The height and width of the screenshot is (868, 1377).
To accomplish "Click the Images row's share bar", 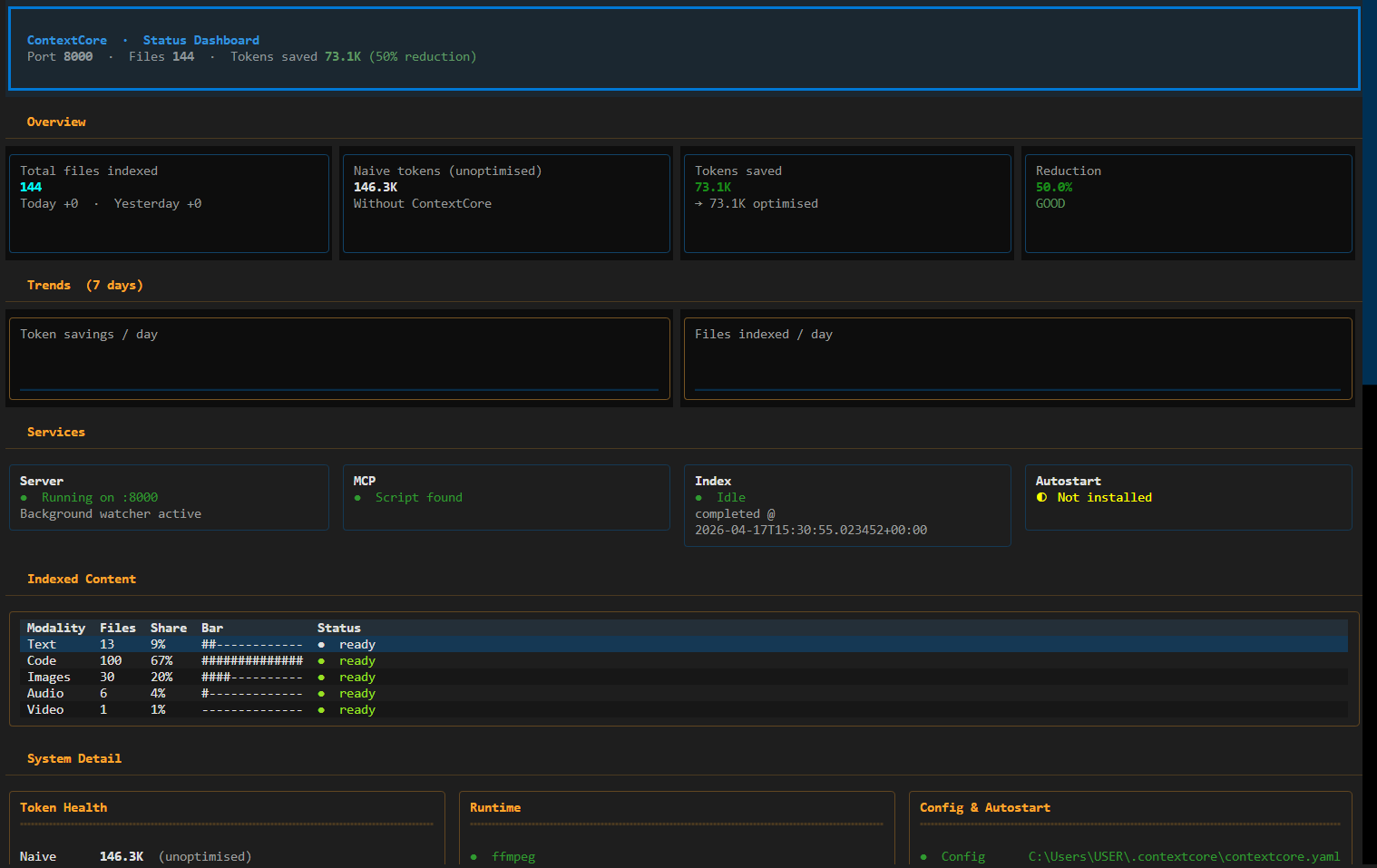I will [252, 678].
